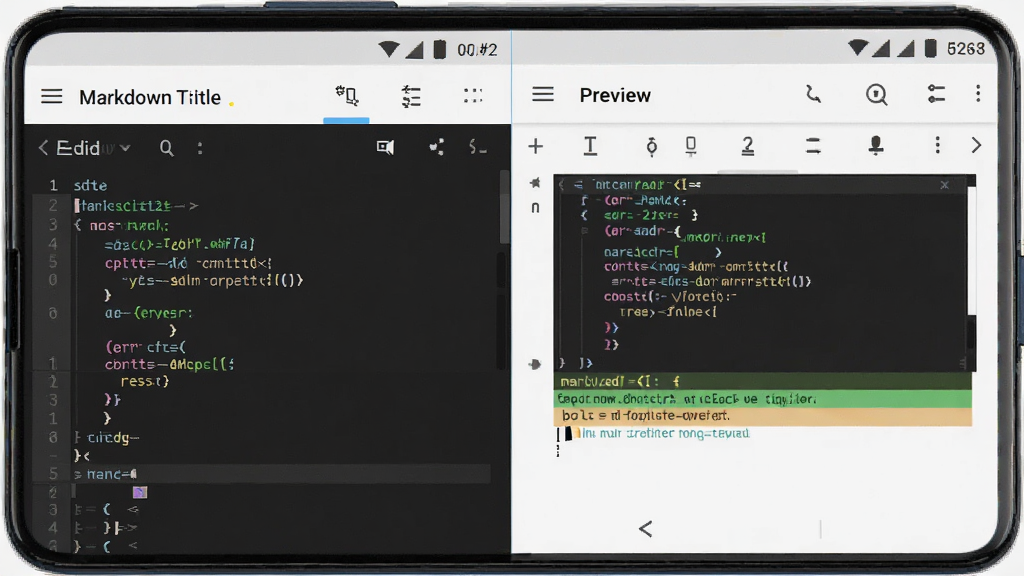Click the phone icon in Preview header
1024x576 pixels.
[813, 95]
